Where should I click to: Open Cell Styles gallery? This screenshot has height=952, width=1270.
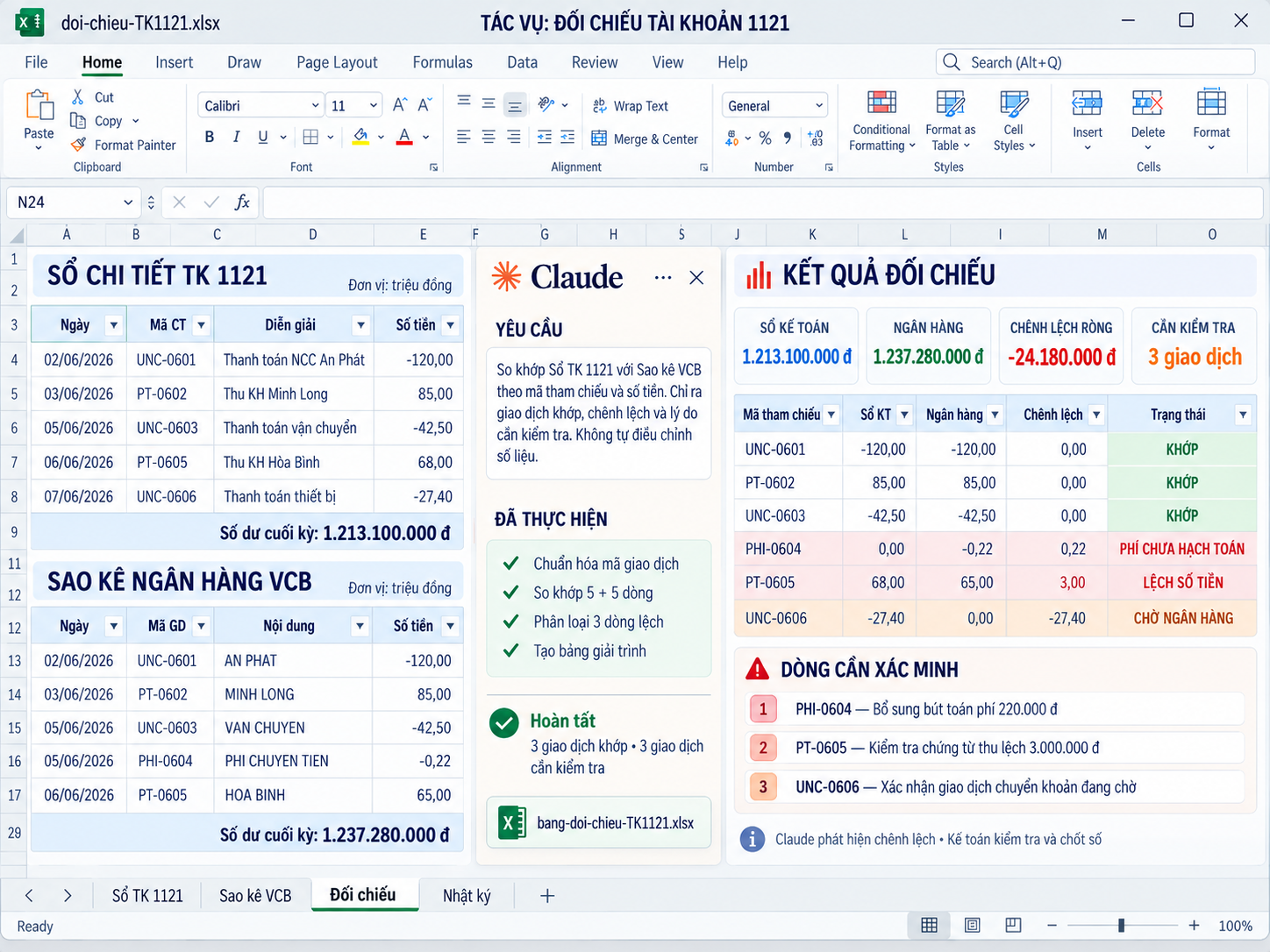(x=1014, y=121)
